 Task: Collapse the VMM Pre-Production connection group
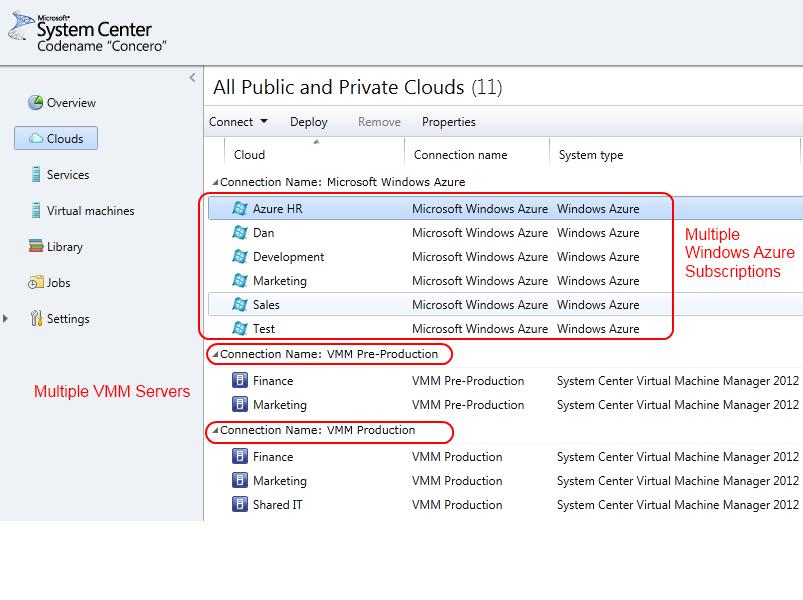pos(216,354)
